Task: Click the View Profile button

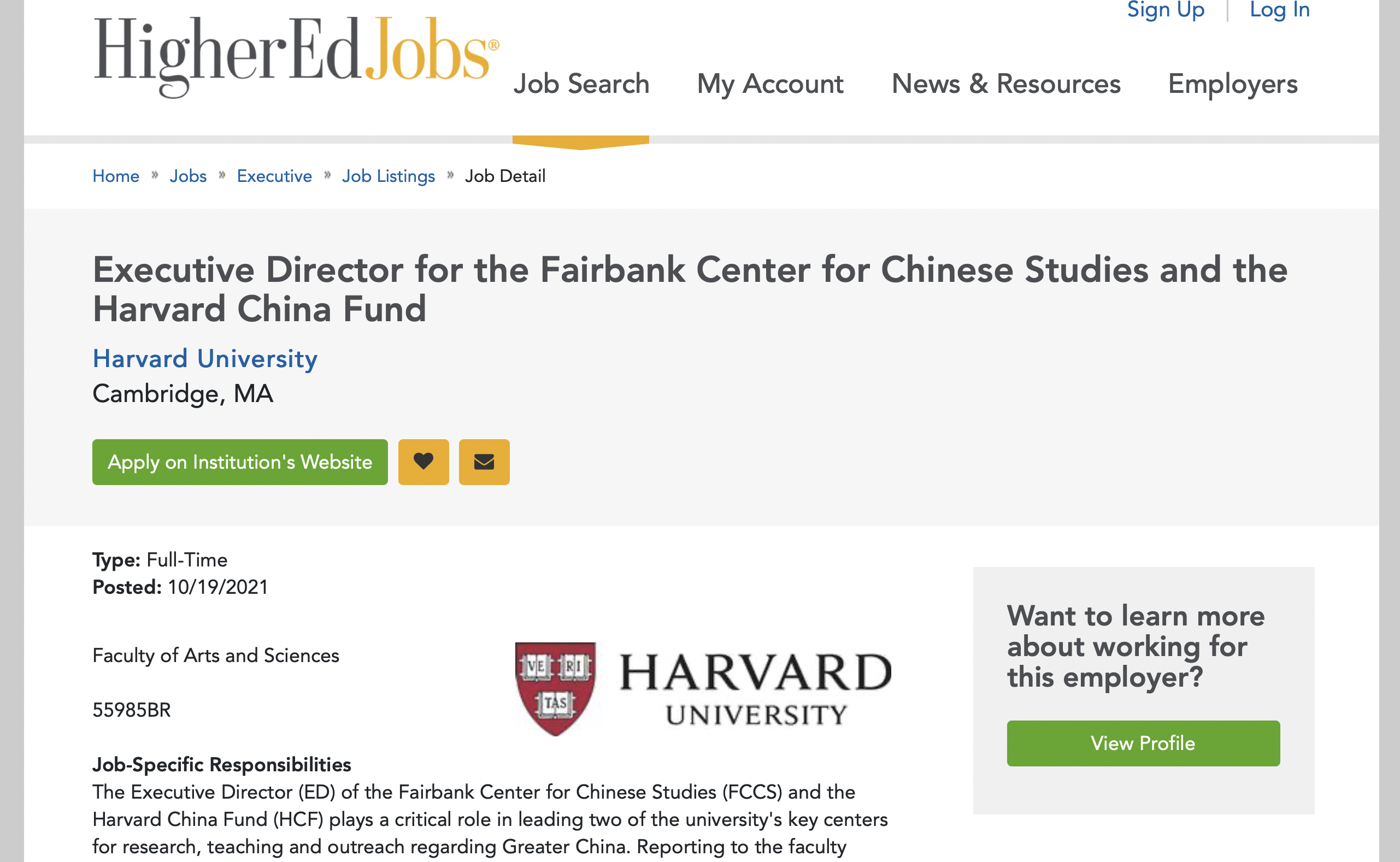Action: tap(1143, 743)
